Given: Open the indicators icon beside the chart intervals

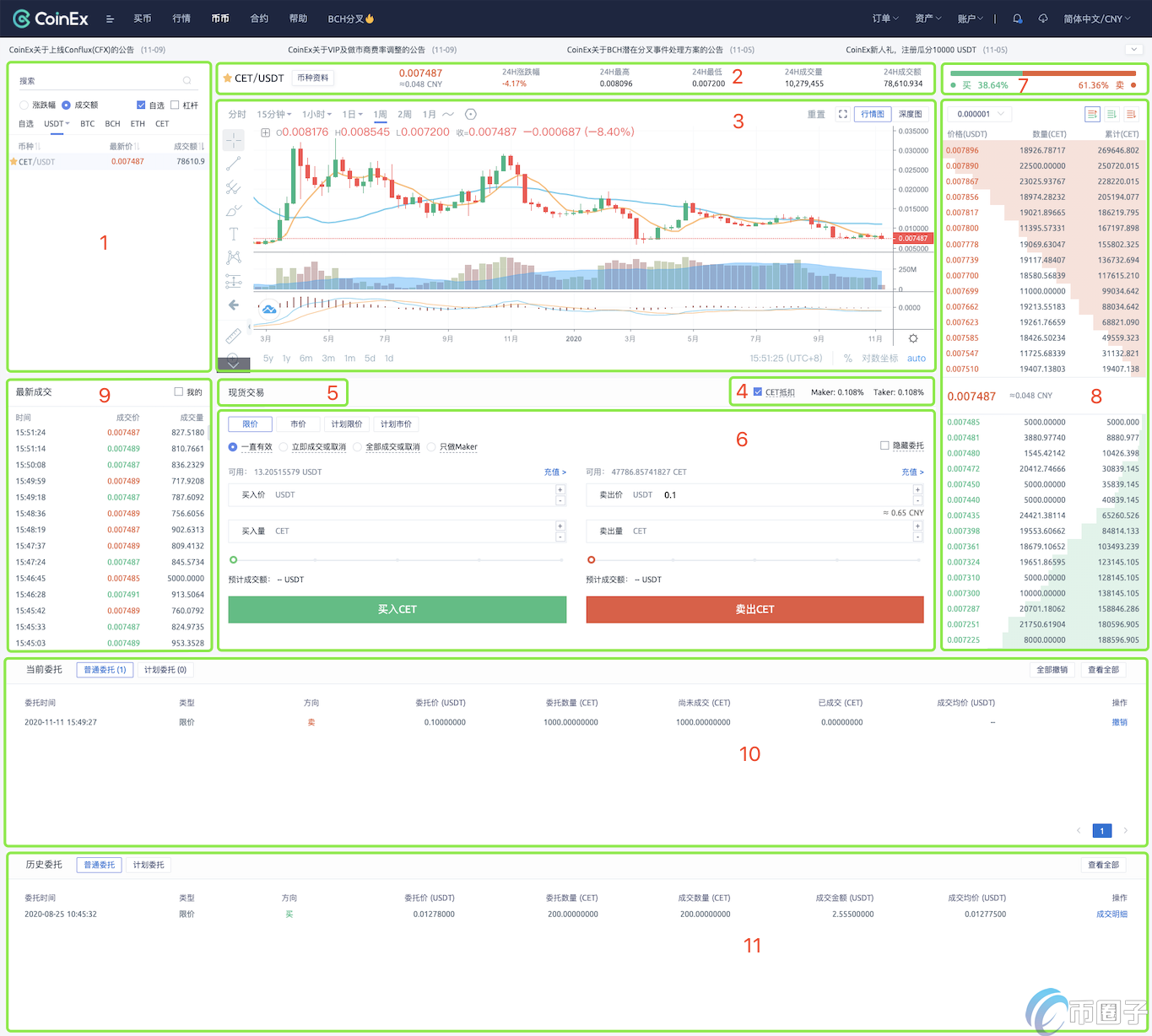Looking at the screenshot, I should (x=471, y=114).
